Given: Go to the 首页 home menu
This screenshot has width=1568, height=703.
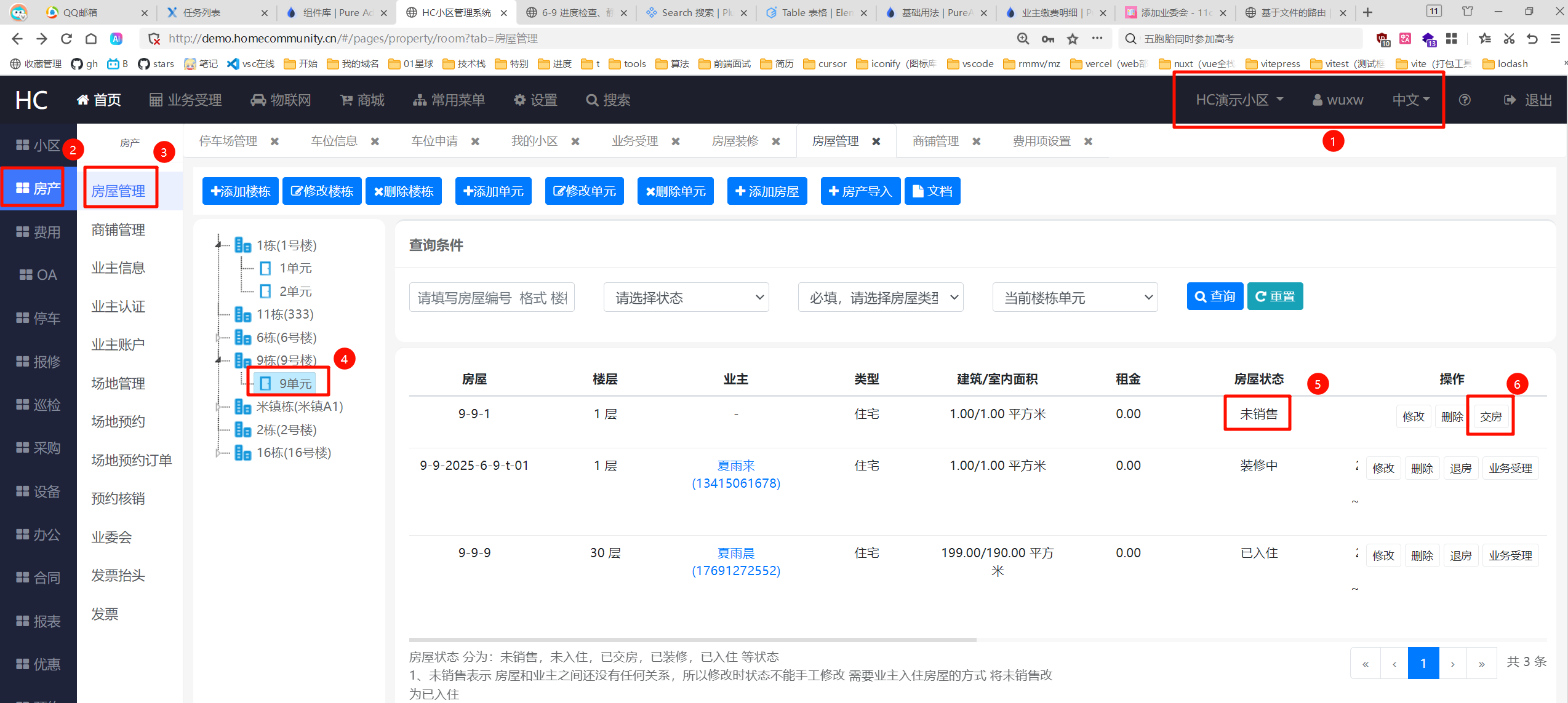Looking at the screenshot, I should [99, 100].
